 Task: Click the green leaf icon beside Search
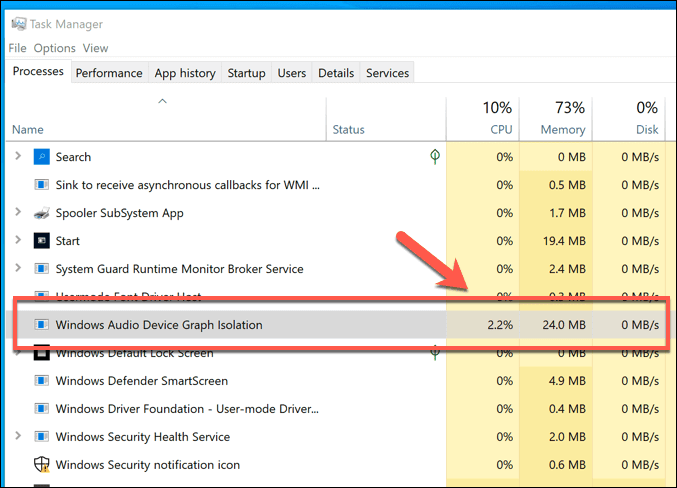pos(434,157)
